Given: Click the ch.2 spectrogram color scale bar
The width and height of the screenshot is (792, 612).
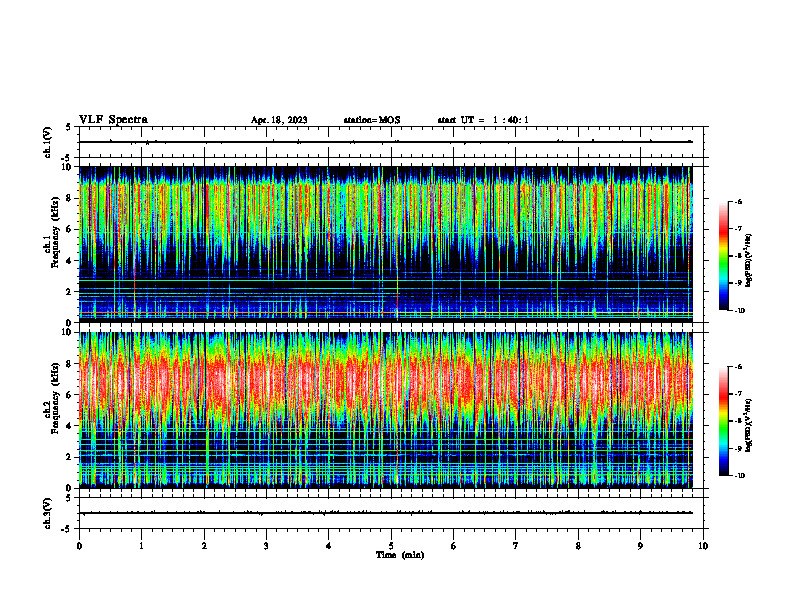Looking at the screenshot, I should 723,421.
